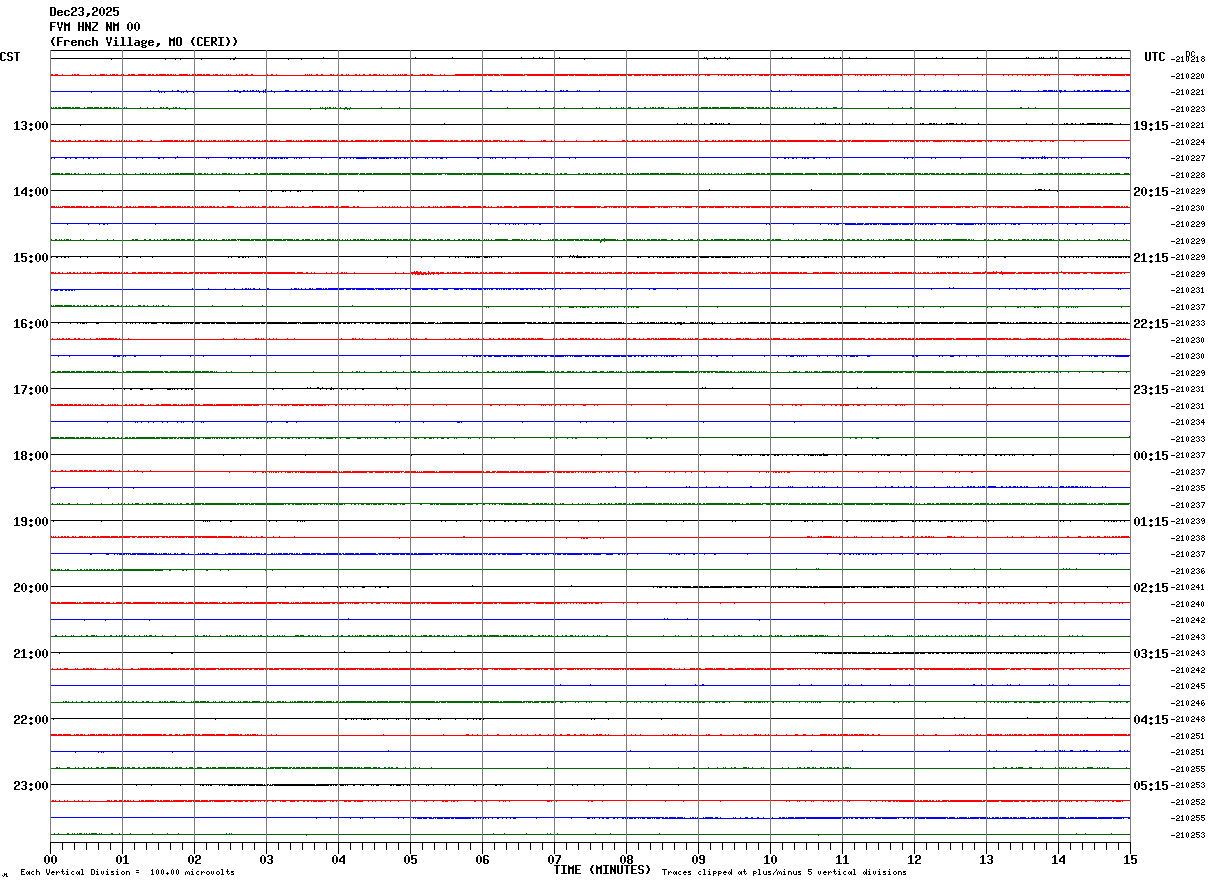Click the TIME (MINUTES) axis label
The image size is (1210, 886).
tap(602, 870)
